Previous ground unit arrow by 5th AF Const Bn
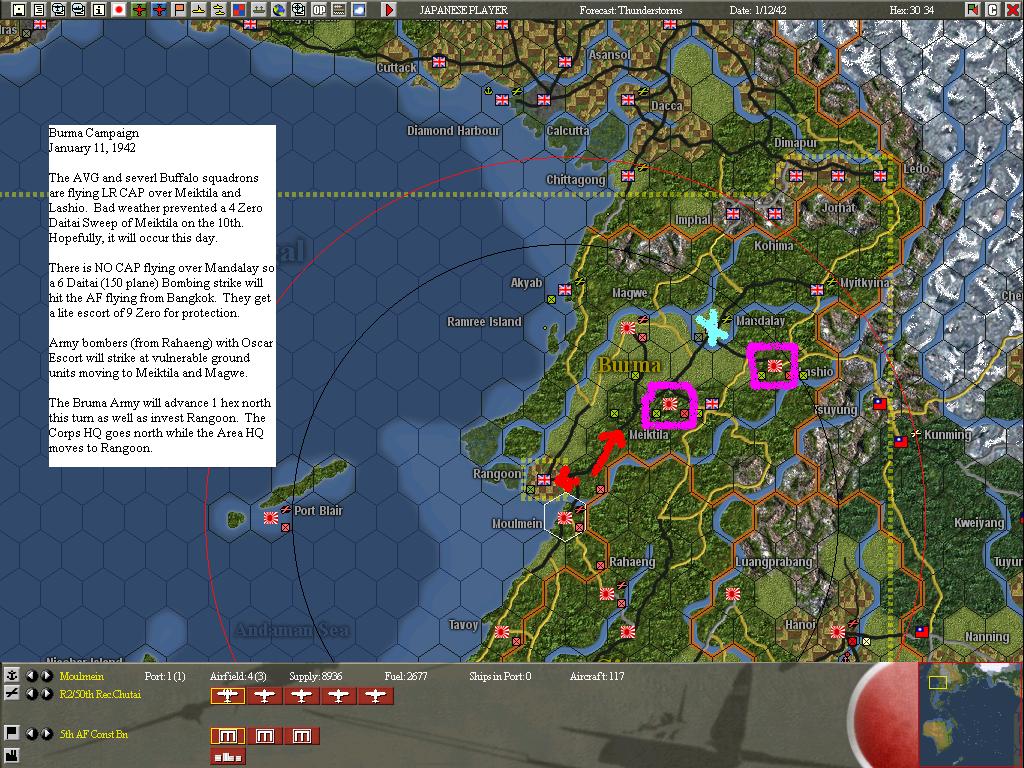This screenshot has width=1024, height=768. [31, 733]
